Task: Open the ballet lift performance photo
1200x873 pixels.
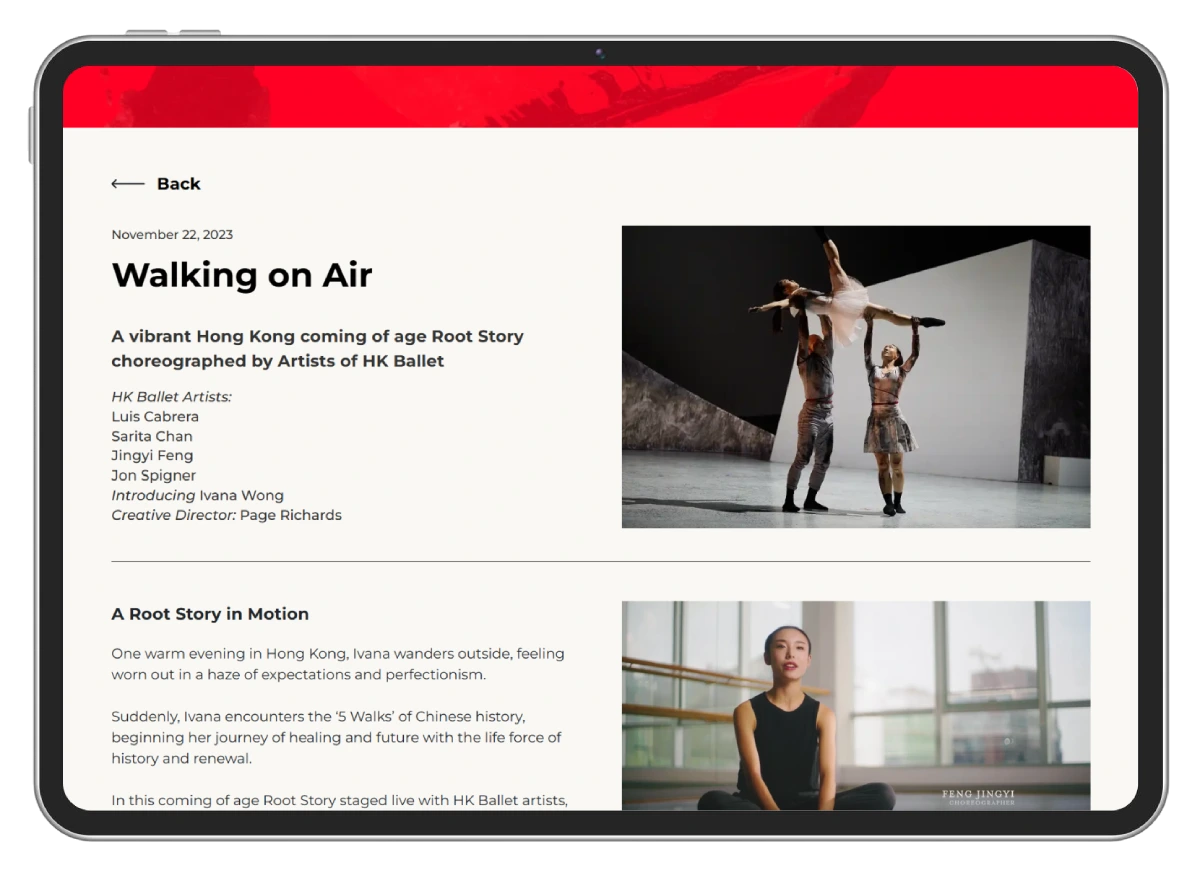Action: tap(856, 376)
